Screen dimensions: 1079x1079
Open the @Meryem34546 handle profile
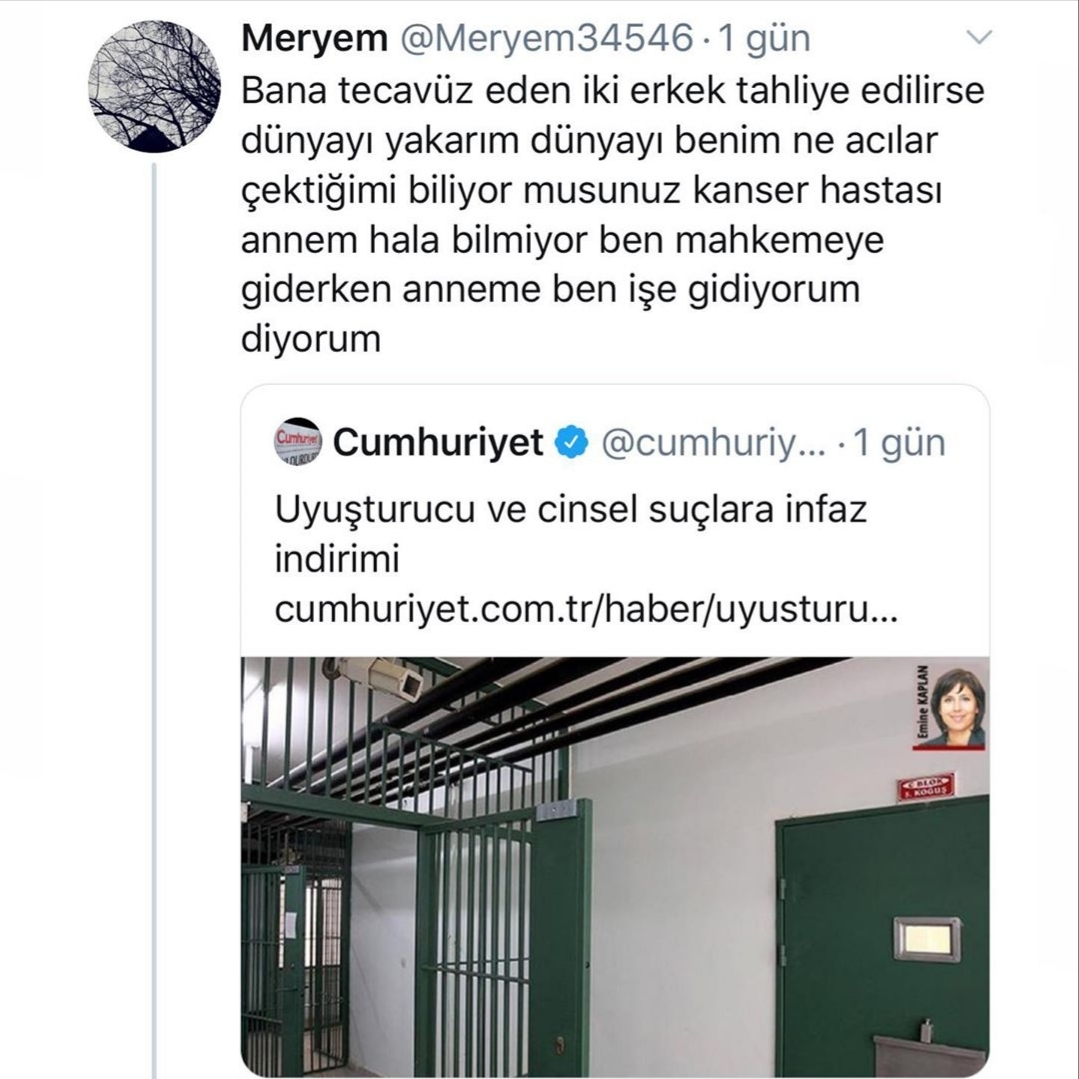tap(546, 38)
